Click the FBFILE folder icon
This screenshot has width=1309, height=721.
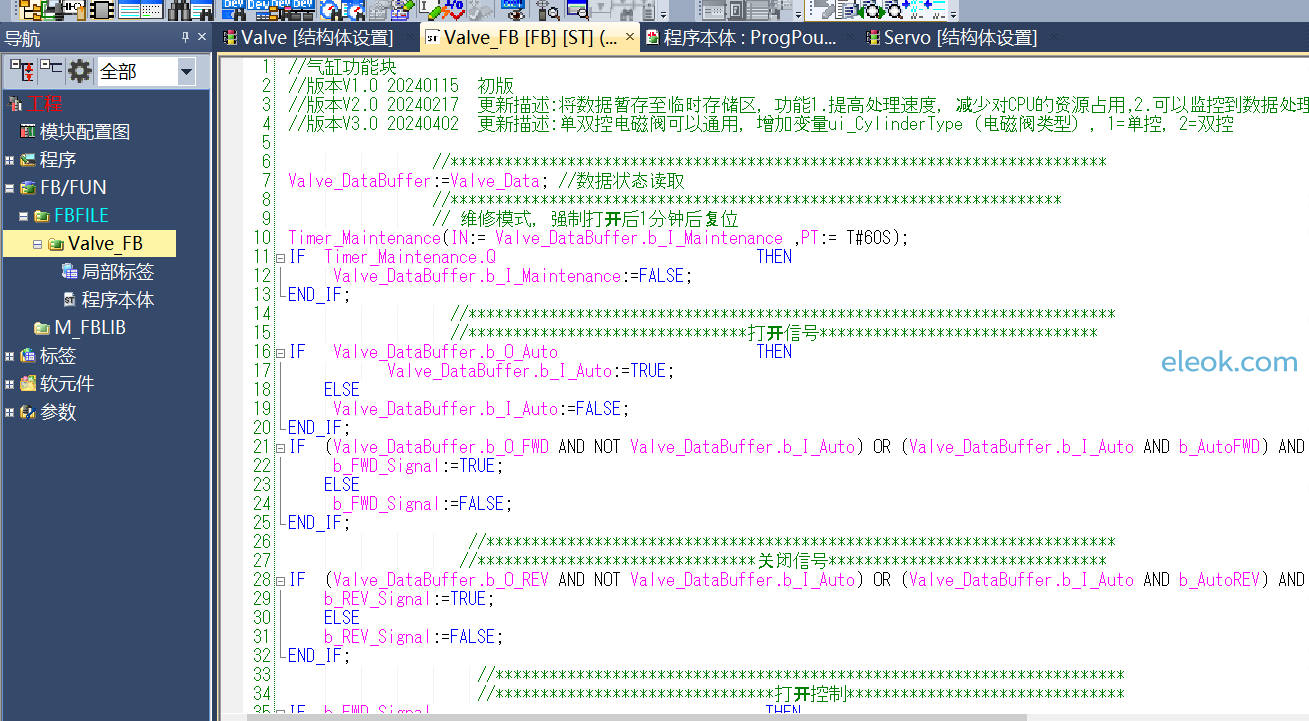point(42,215)
